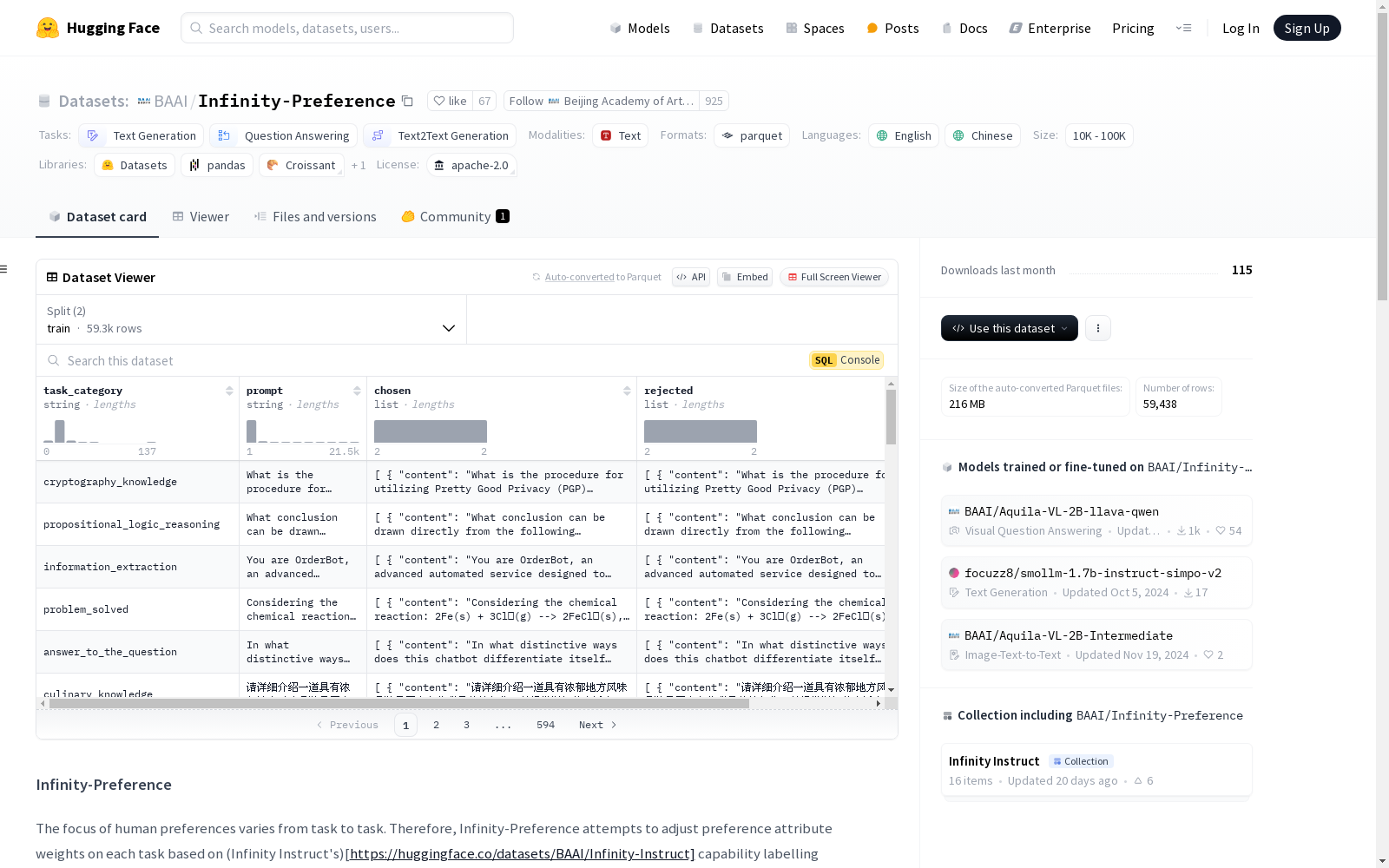This screenshot has width=1389, height=868.
Task: Open the navigation overflow menu icon
Action: pyautogui.click(x=1183, y=28)
